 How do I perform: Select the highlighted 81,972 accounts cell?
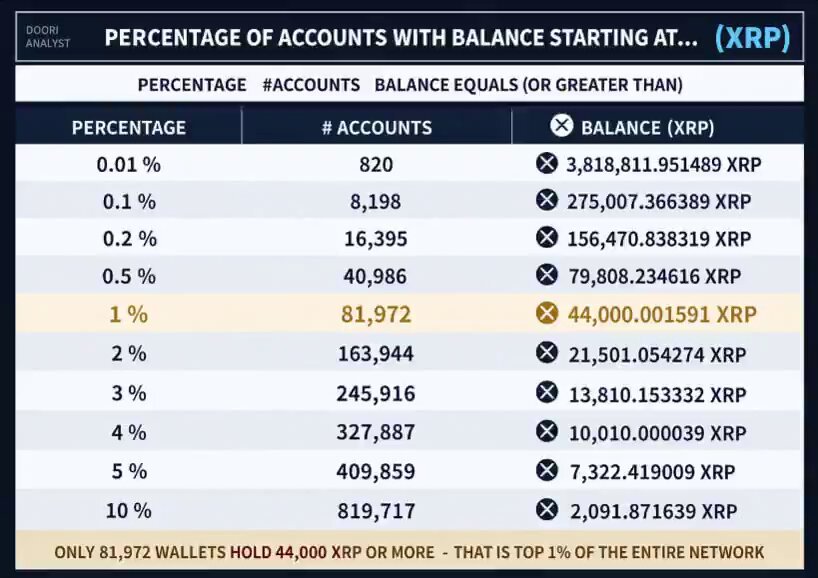click(376, 314)
